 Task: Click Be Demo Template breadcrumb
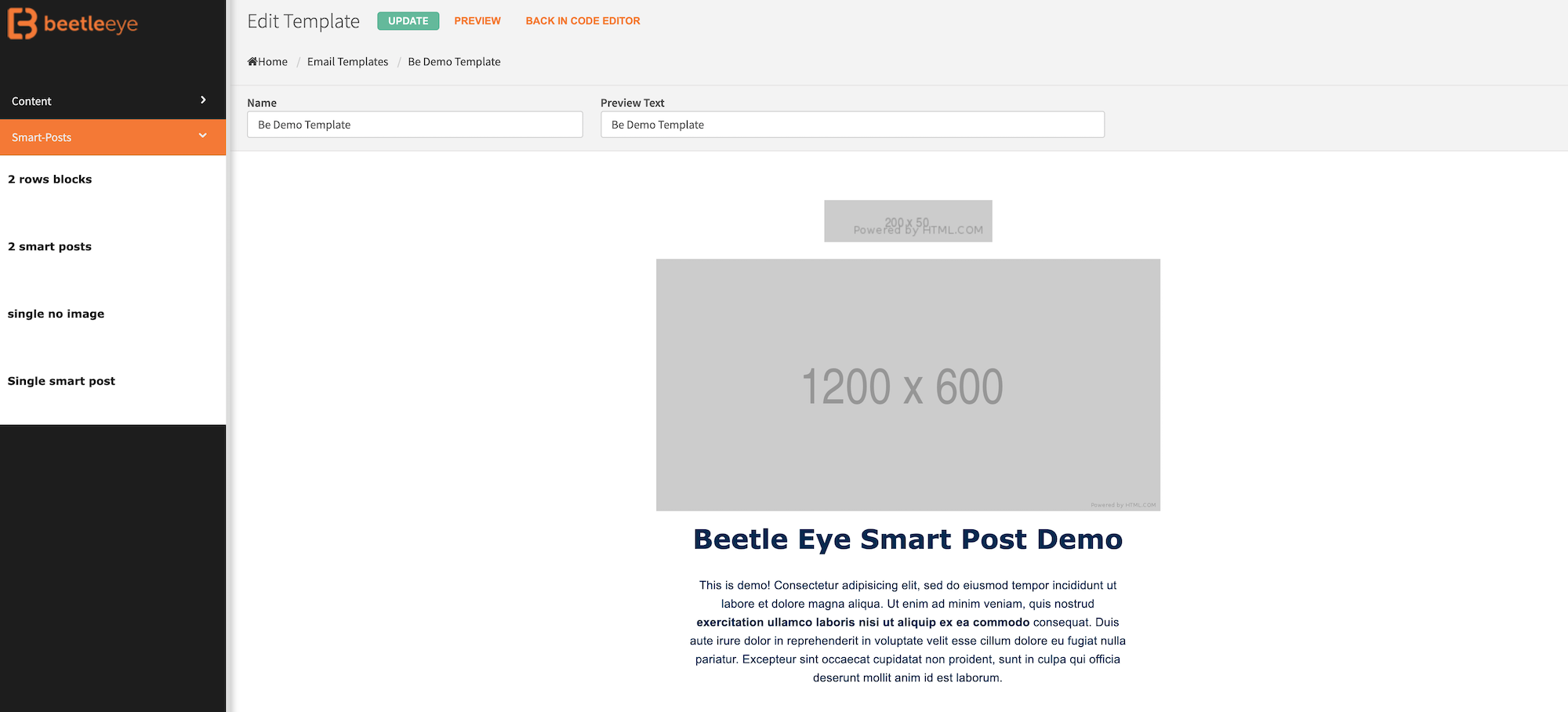(x=454, y=62)
